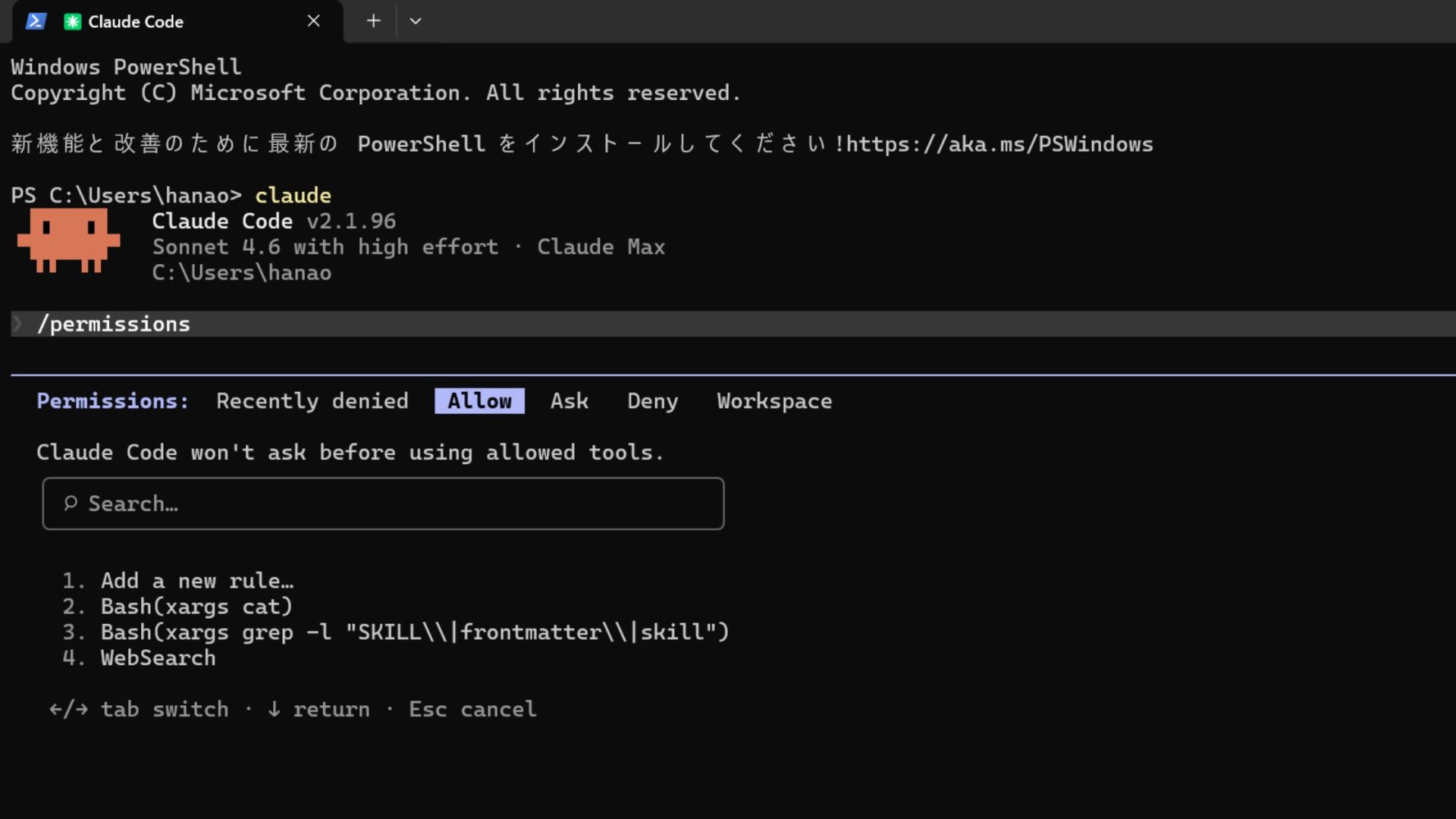1456x819 pixels.
Task: Select the Deny permissions tab
Action: tap(652, 400)
